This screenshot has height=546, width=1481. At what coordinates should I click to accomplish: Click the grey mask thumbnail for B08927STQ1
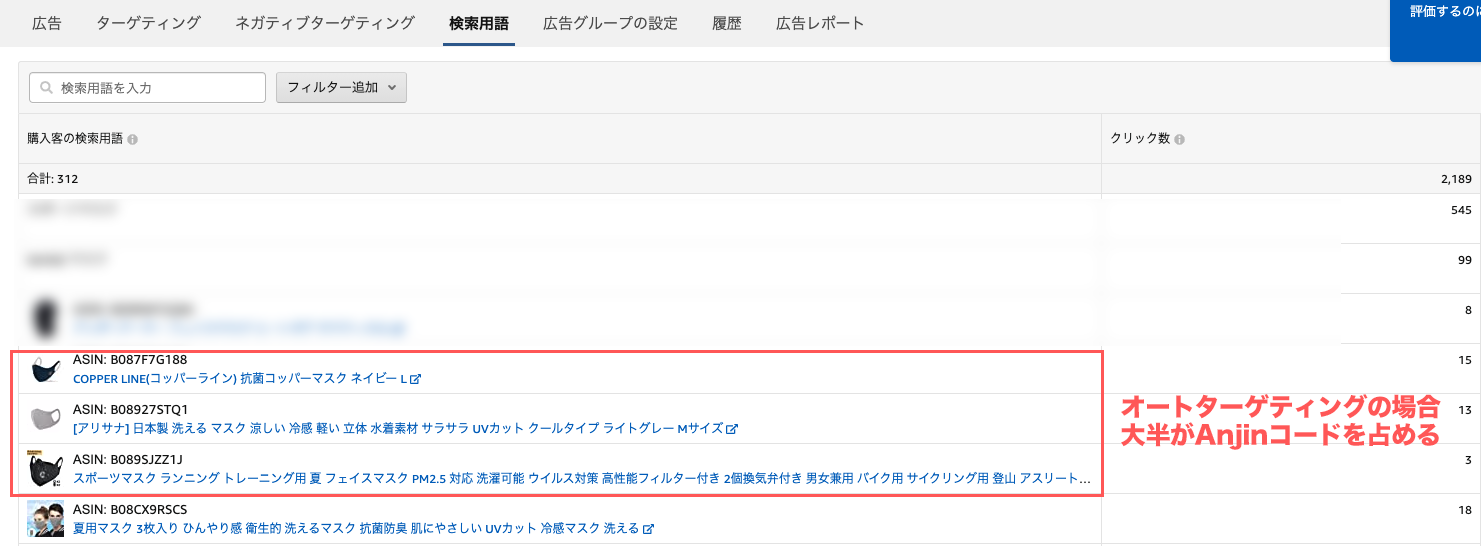46,419
